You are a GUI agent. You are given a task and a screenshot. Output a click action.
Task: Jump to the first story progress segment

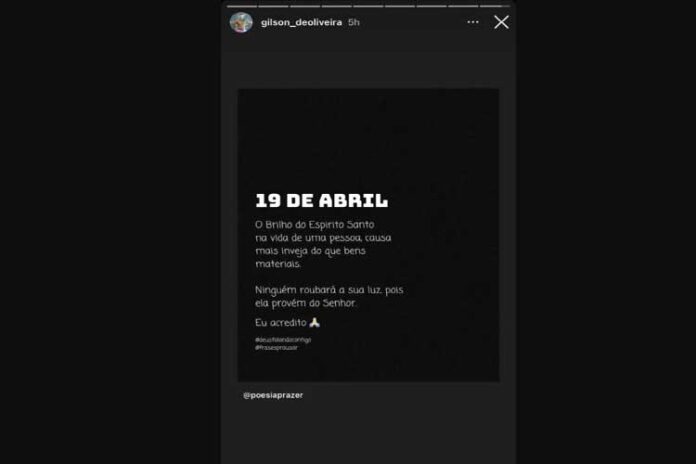pyautogui.click(x=241, y=6)
